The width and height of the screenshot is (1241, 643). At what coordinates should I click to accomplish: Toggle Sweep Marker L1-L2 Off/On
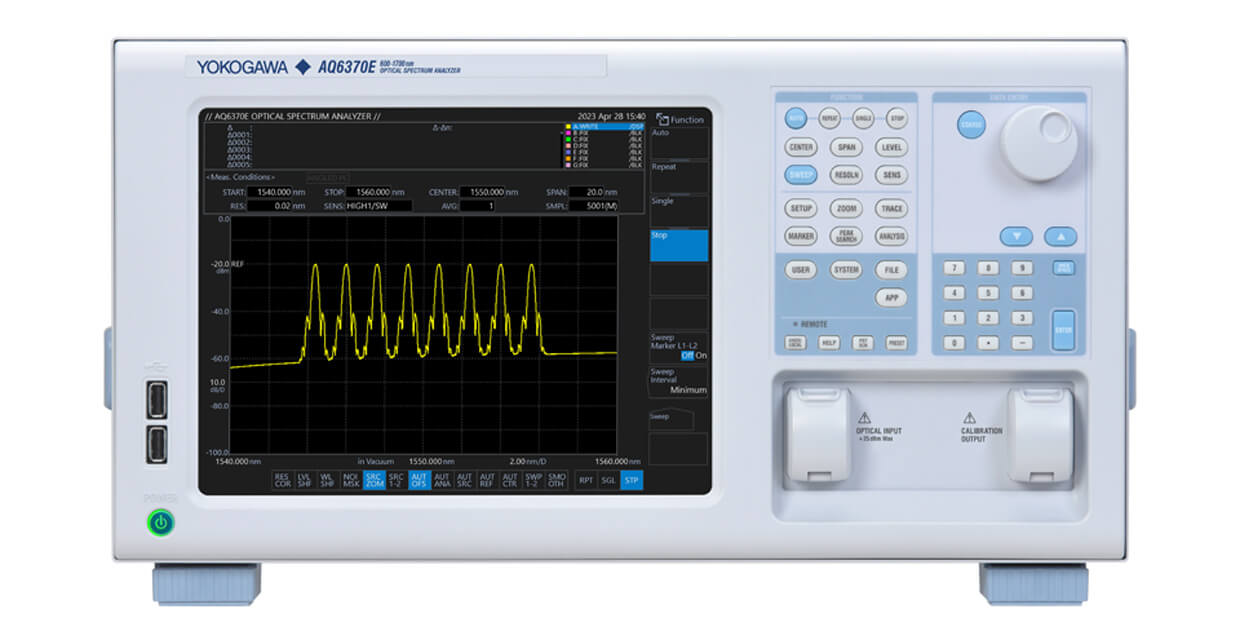click(x=679, y=347)
